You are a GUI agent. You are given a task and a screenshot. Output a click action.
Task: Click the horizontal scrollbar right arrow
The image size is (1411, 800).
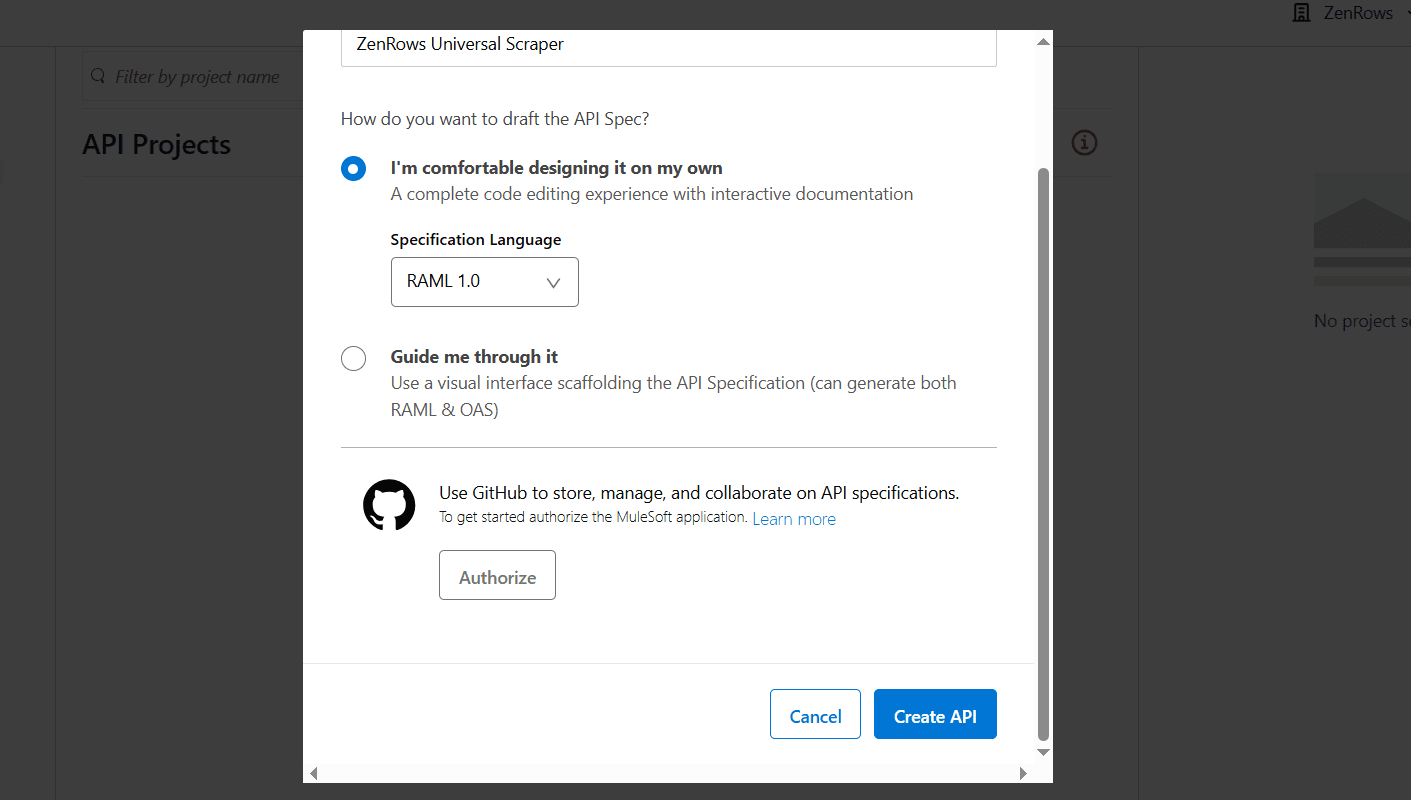[1023, 773]
